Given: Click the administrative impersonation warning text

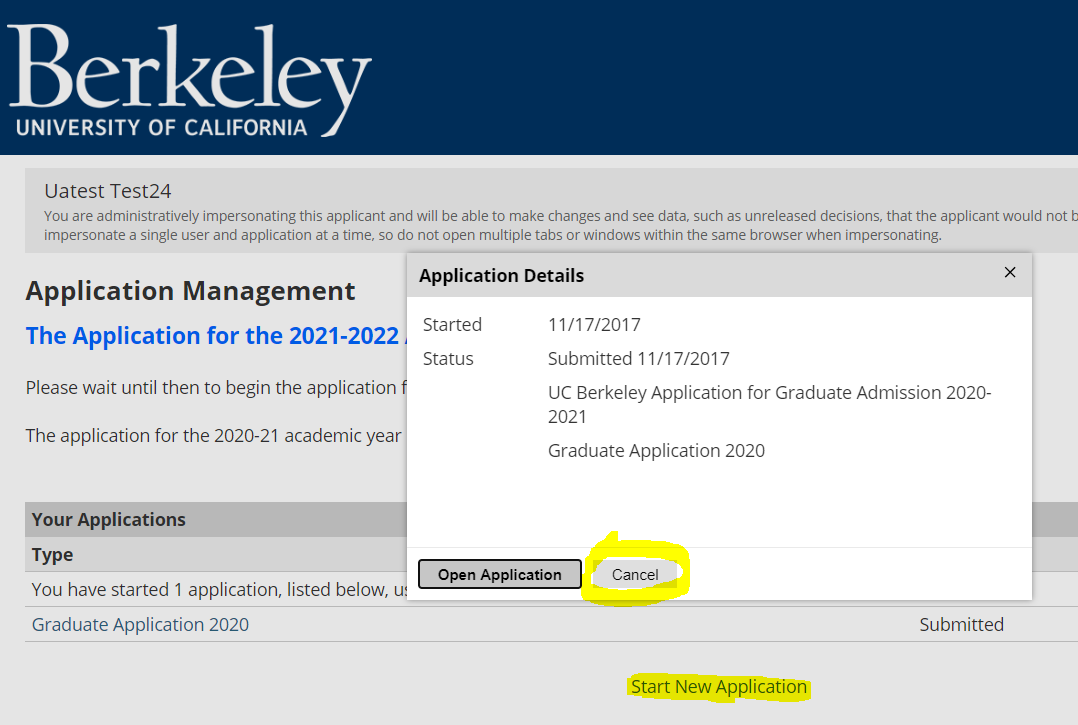Looking at the screenshot, I should [x=560, y=225].
